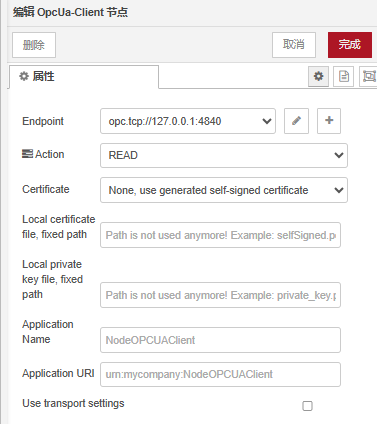Click the Application URI input field
This screenshot has width=377, height=424.
tap(220, 374)
